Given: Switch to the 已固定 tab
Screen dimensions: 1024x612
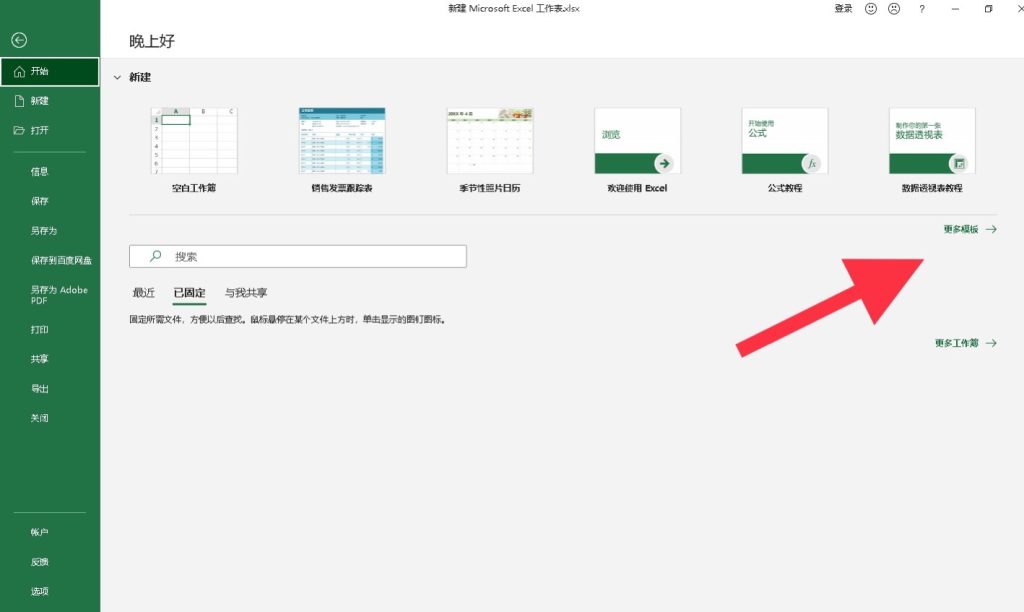Looking at the screenshot, I should pos(189,293).
